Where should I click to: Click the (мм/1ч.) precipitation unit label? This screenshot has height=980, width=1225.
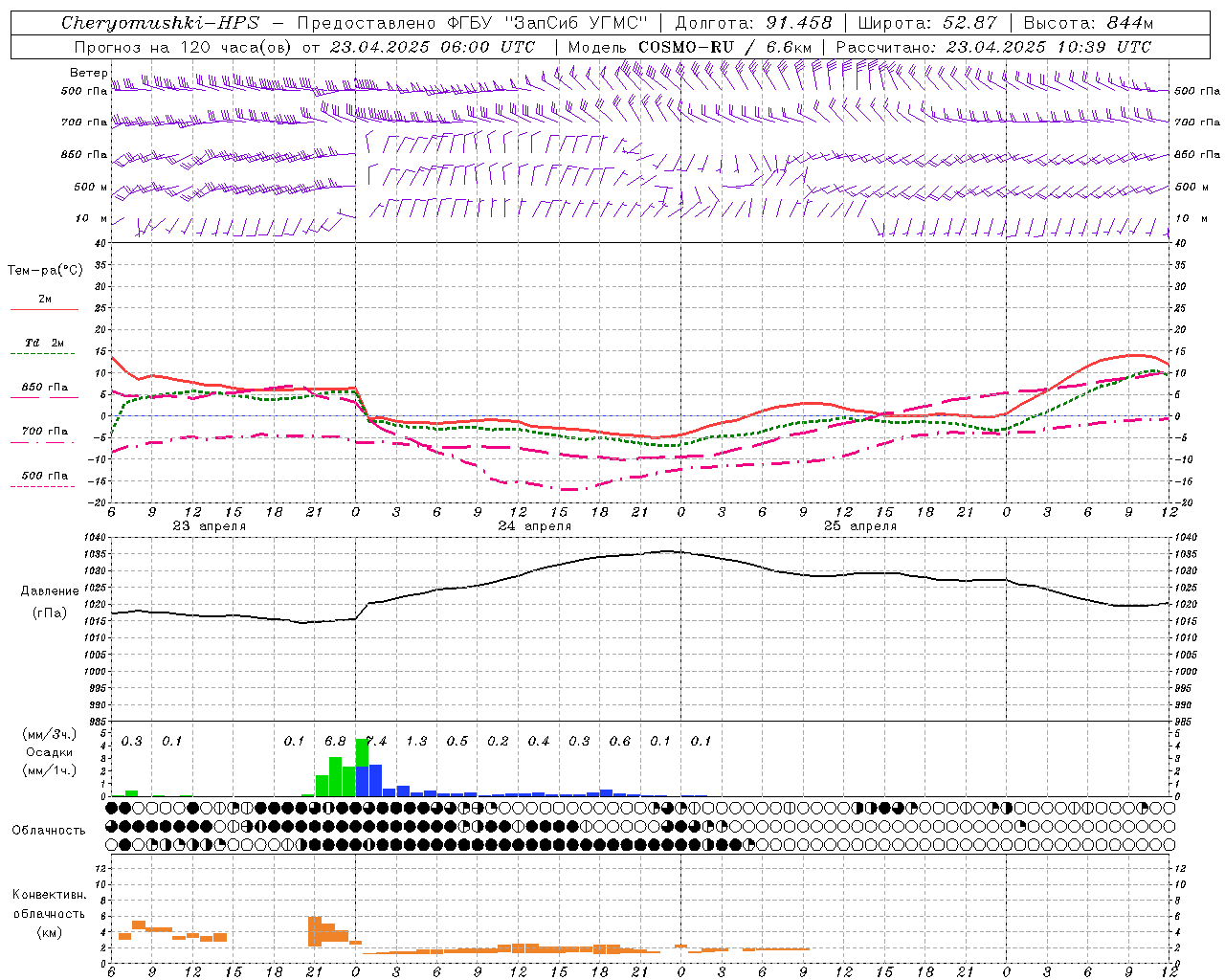click(50, 770)
